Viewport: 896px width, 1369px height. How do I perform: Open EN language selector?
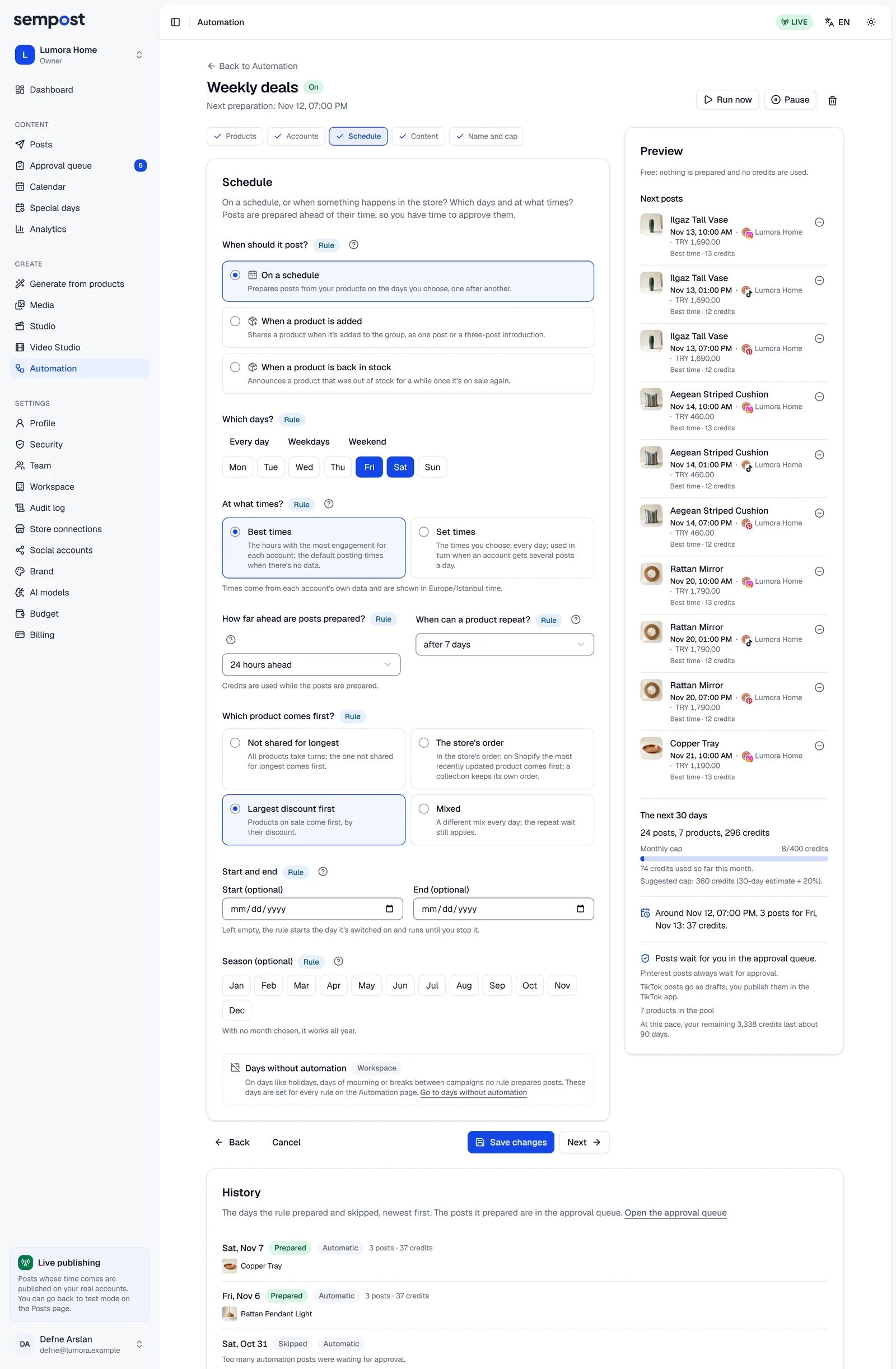point(837,22)
